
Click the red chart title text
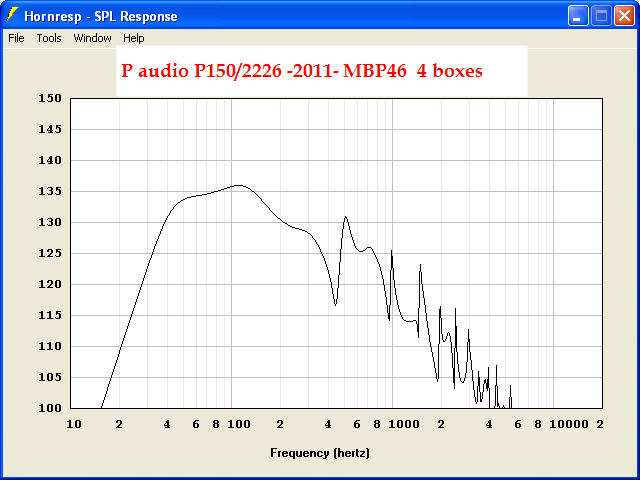point(302,71)
